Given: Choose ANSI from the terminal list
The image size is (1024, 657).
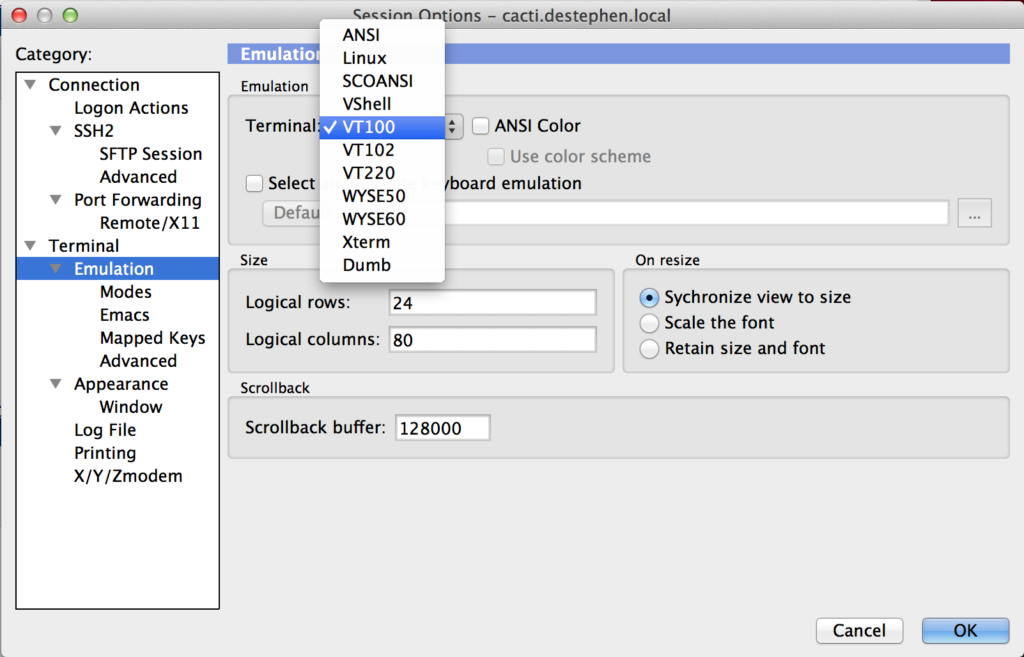Looking at the screenshot, I should 382,35.
